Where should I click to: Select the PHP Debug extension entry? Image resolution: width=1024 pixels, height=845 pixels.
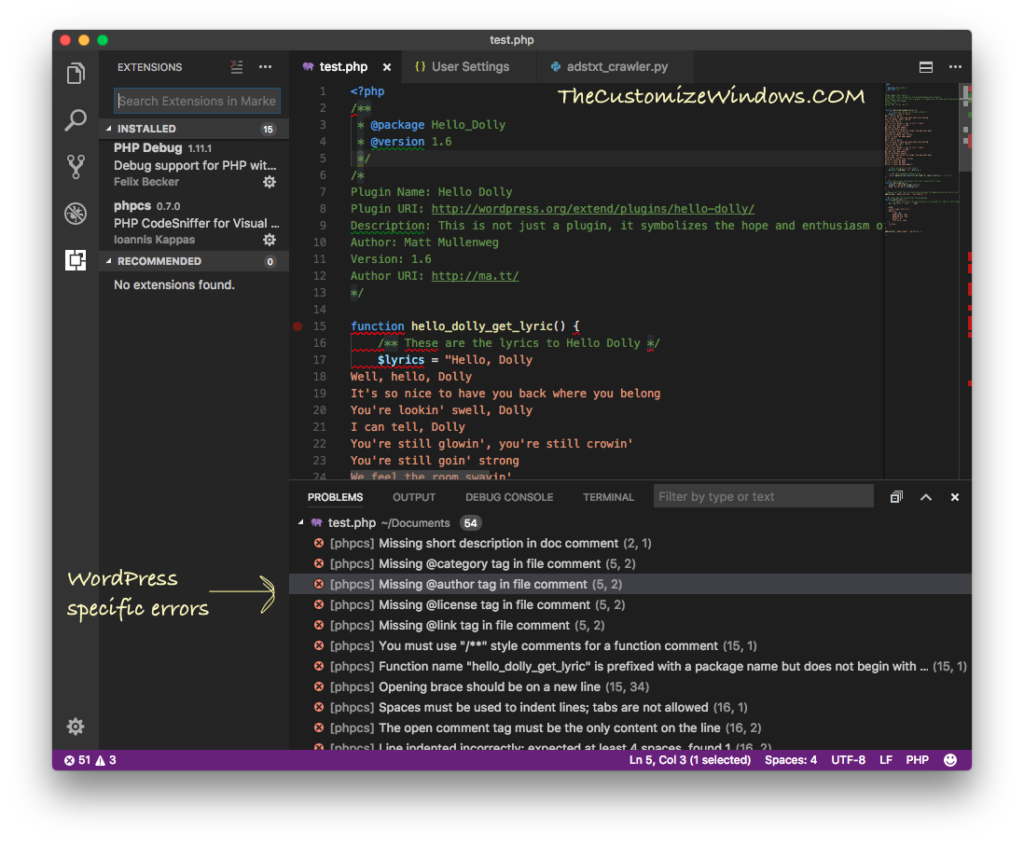[194, 165]
